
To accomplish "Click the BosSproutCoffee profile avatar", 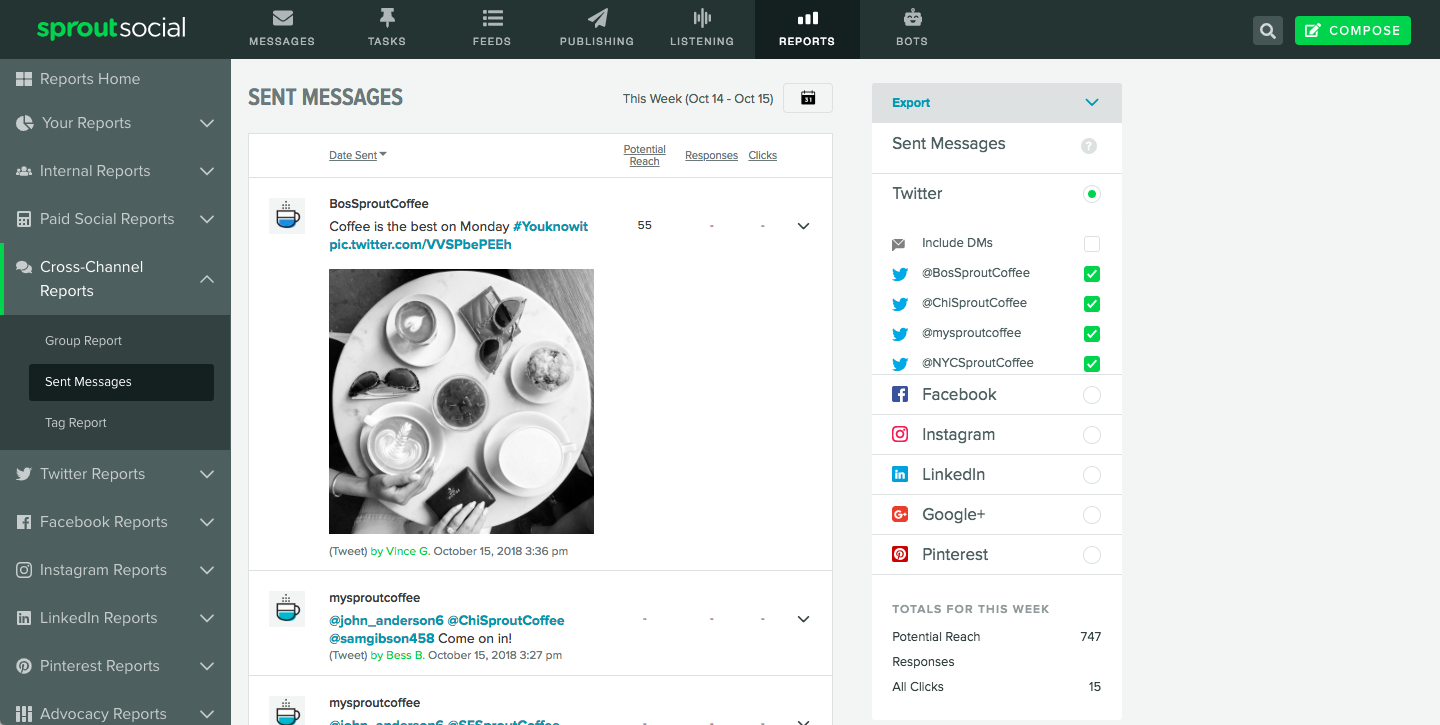I will (287, 216).
